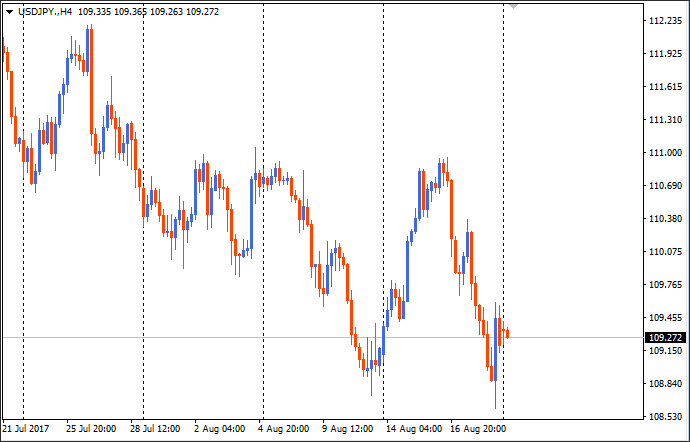
Task: Click the 109.150 price scale label
Action: click(665, 351)
